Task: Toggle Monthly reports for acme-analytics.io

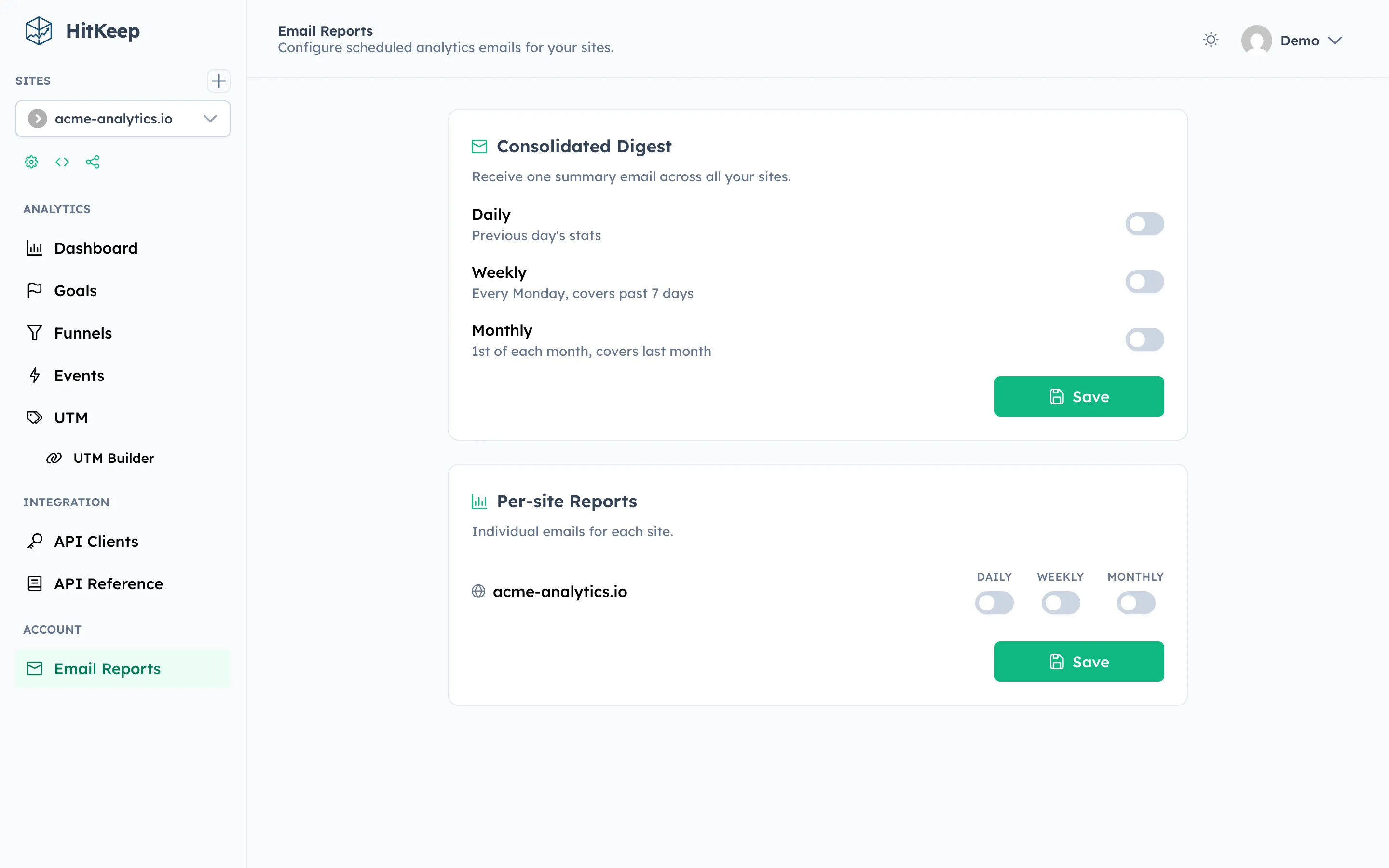Action: (1136, 603)
